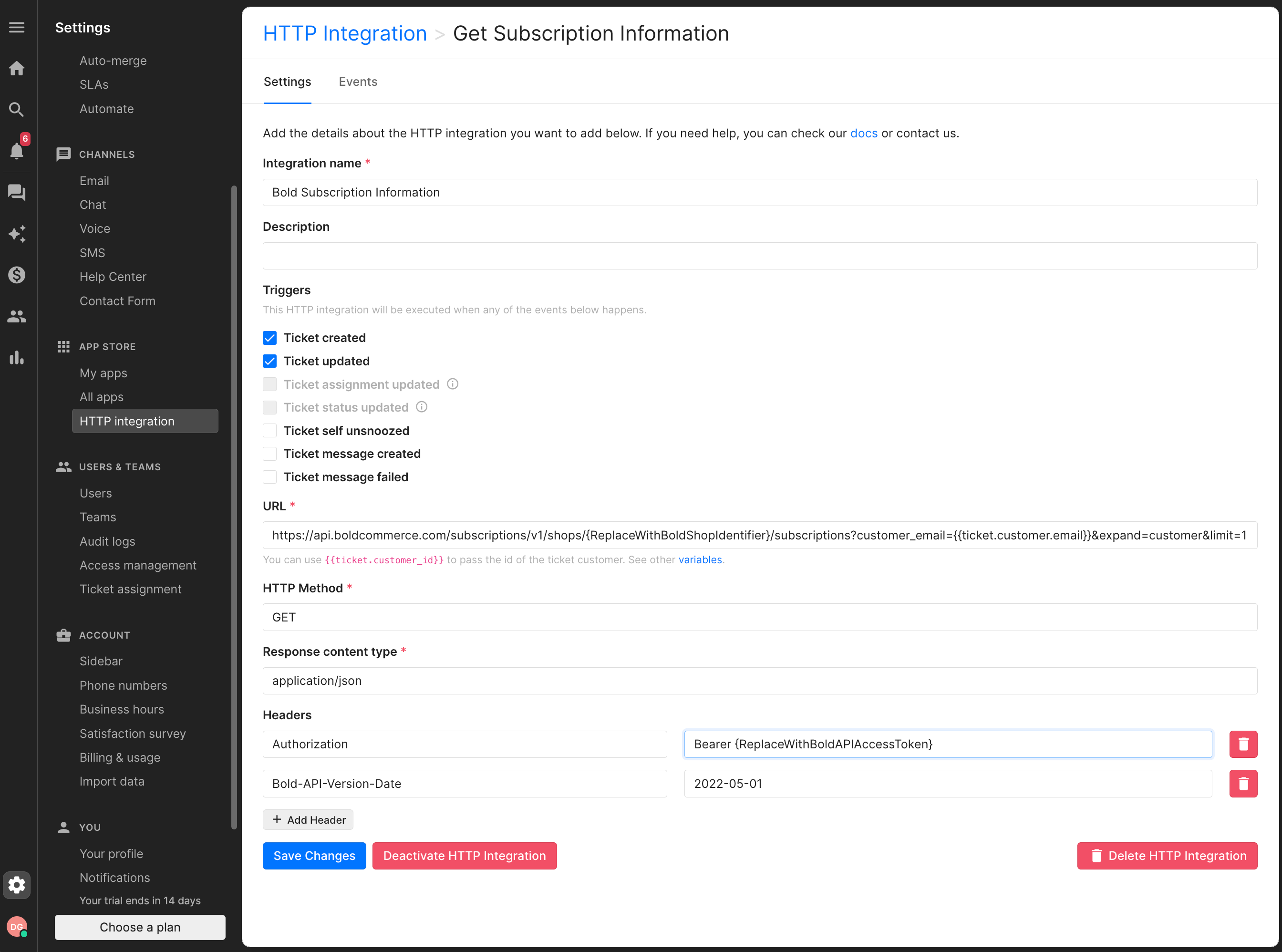Open Billing & usage settings
The width and height of the screenshot is (1282, 952).
(x=120, y=757)
